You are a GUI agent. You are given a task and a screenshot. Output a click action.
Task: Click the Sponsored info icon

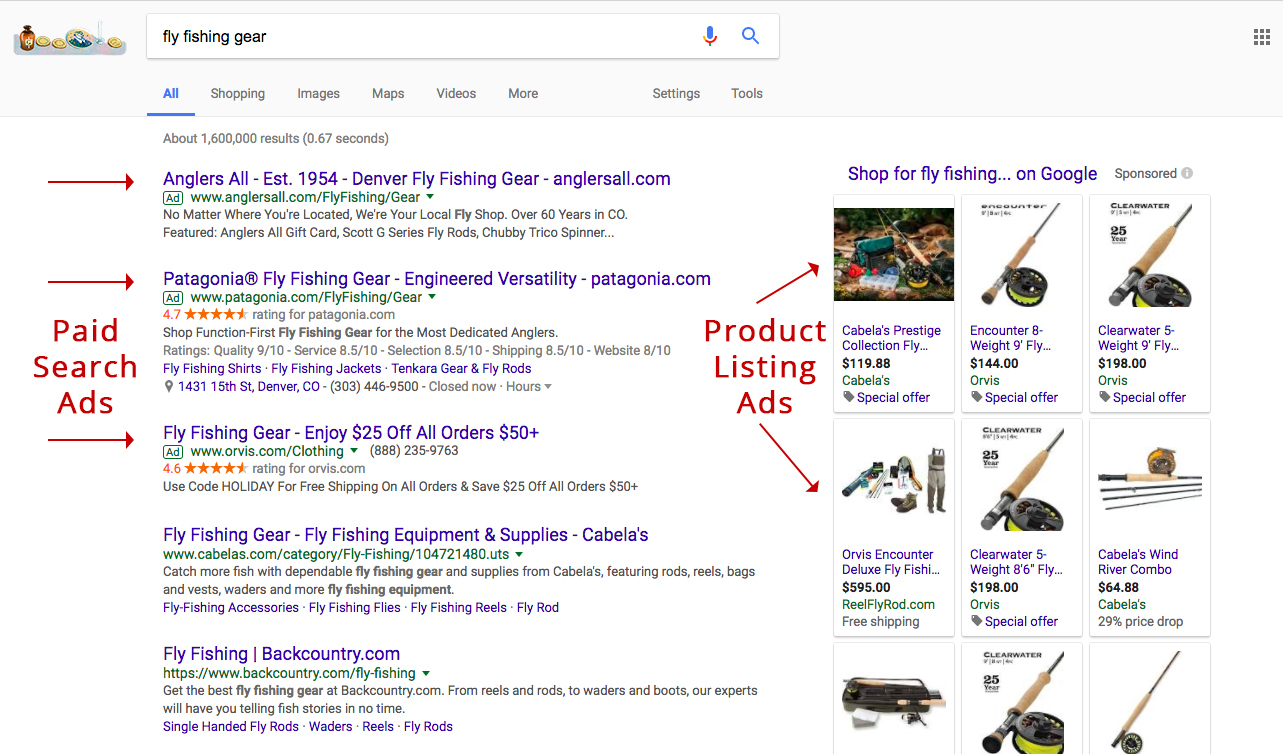[1187, 173]
